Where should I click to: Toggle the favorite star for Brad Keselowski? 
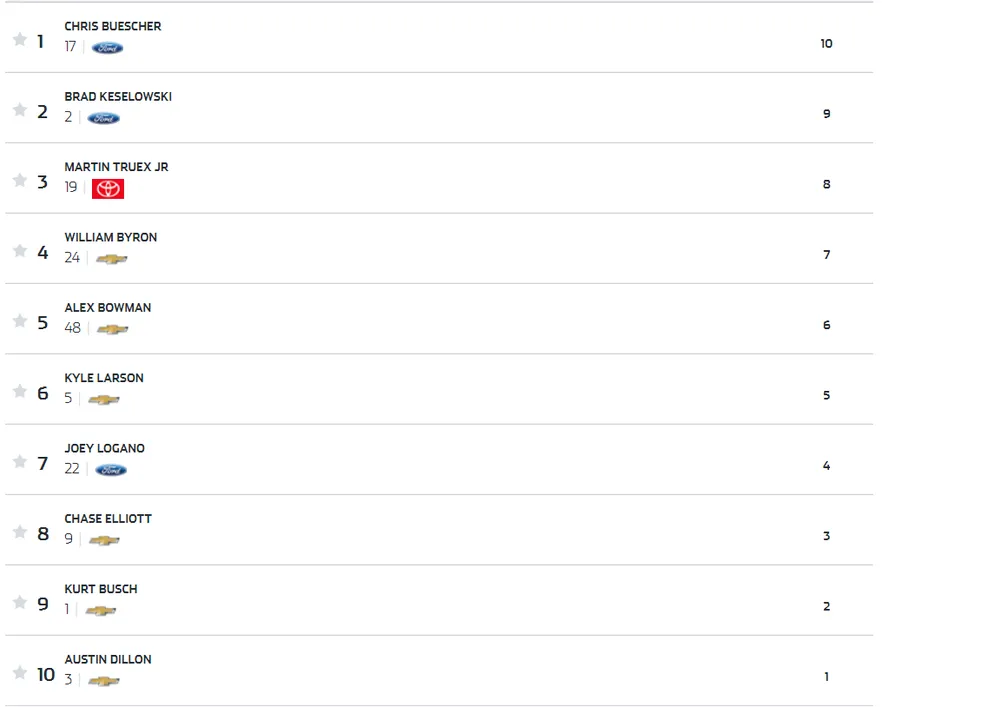tap(19, 110)
